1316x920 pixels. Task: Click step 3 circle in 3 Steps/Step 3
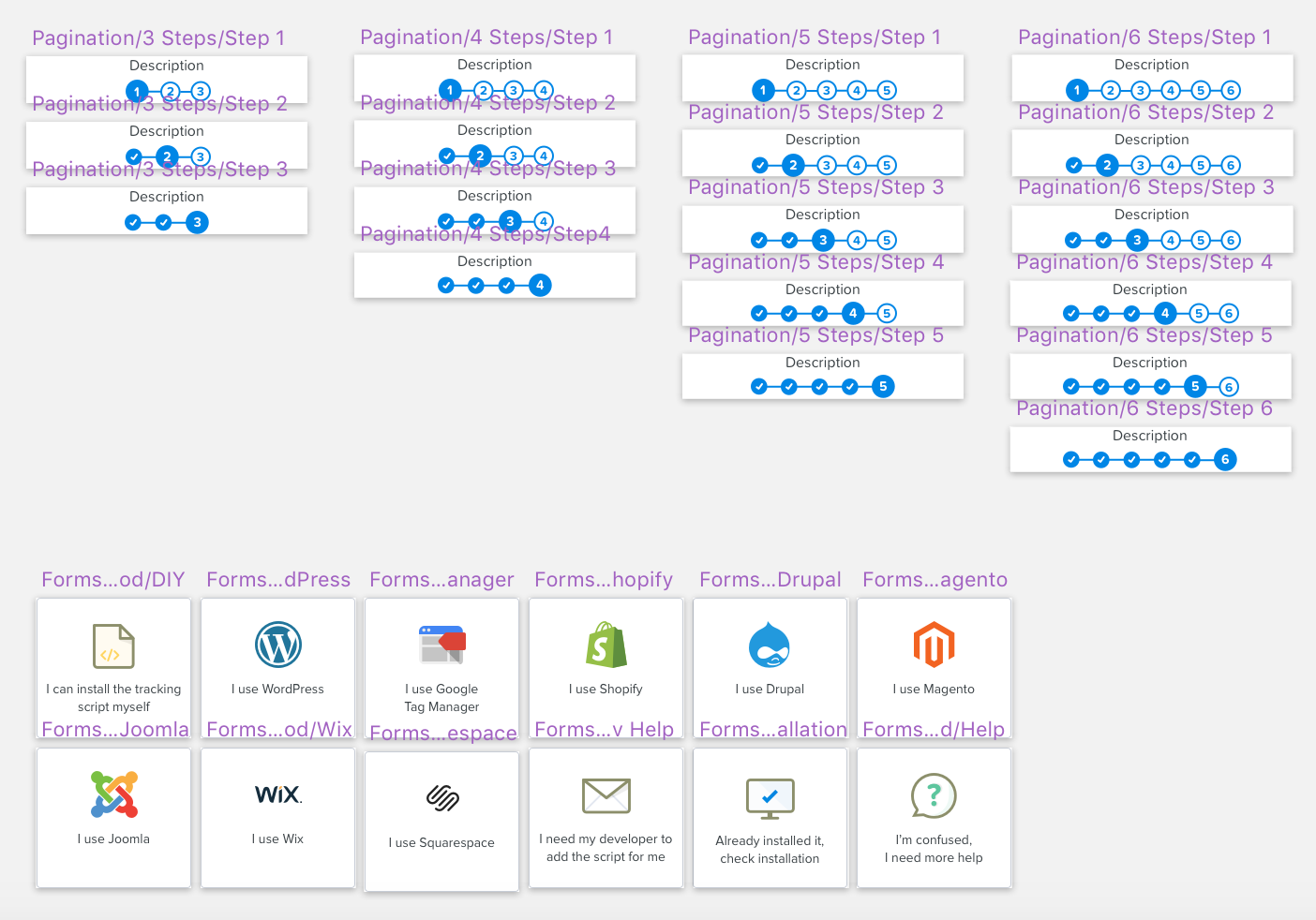pyautogui.click(x=197, y=222)
